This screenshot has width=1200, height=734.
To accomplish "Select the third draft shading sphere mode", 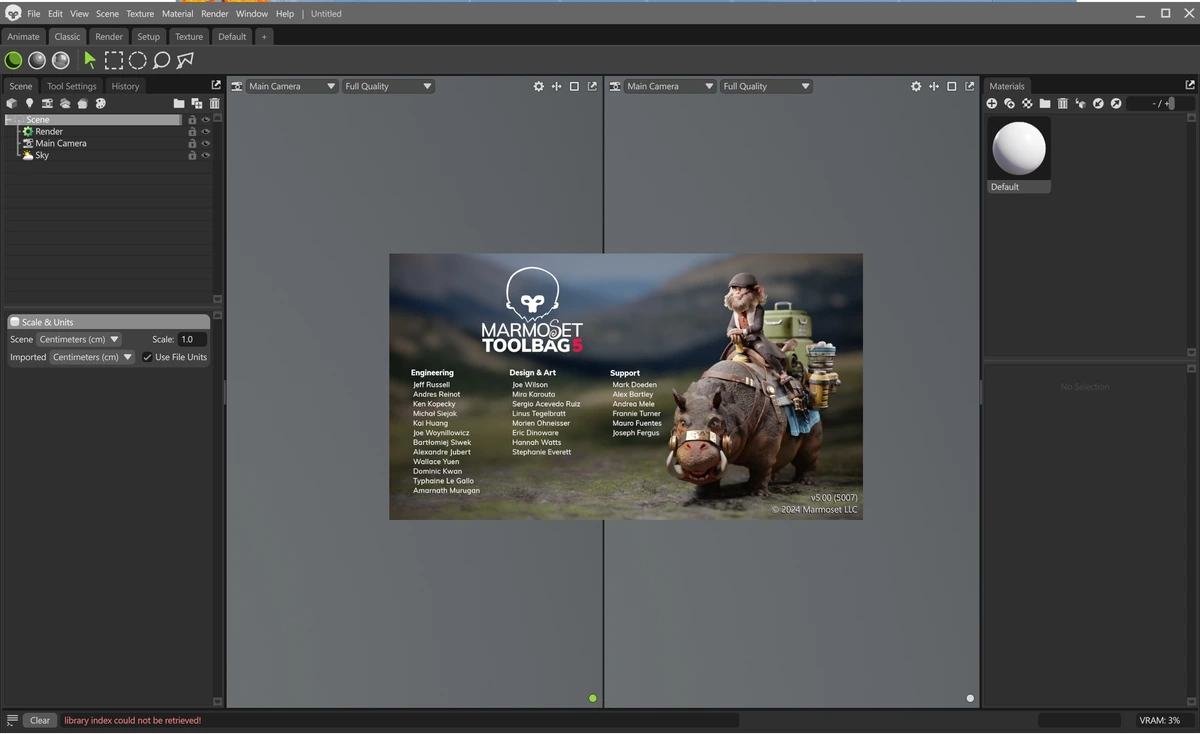I will pyautogui.click(x=61, y=61).
